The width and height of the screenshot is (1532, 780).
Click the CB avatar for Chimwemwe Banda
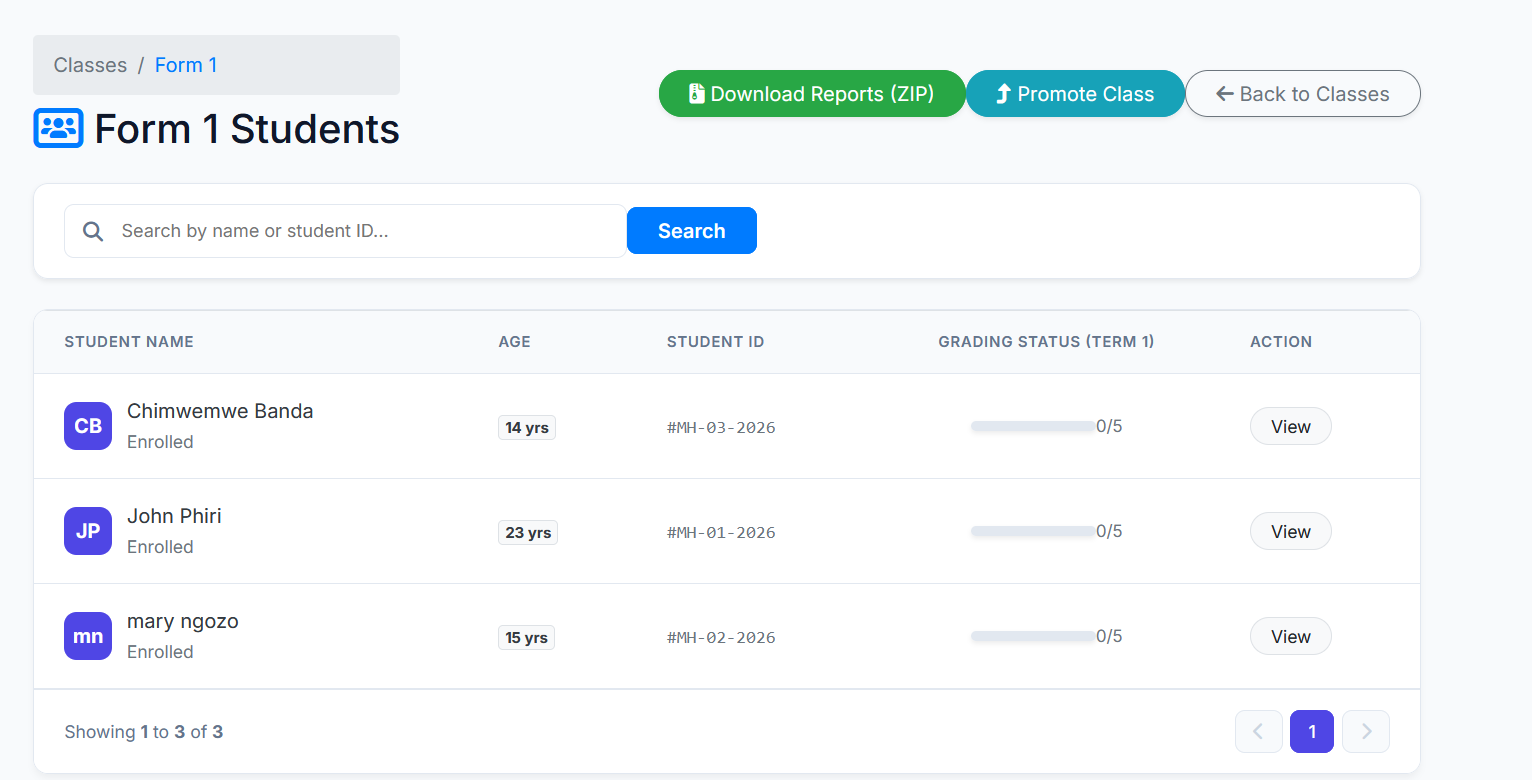click(x=88, y=426)
